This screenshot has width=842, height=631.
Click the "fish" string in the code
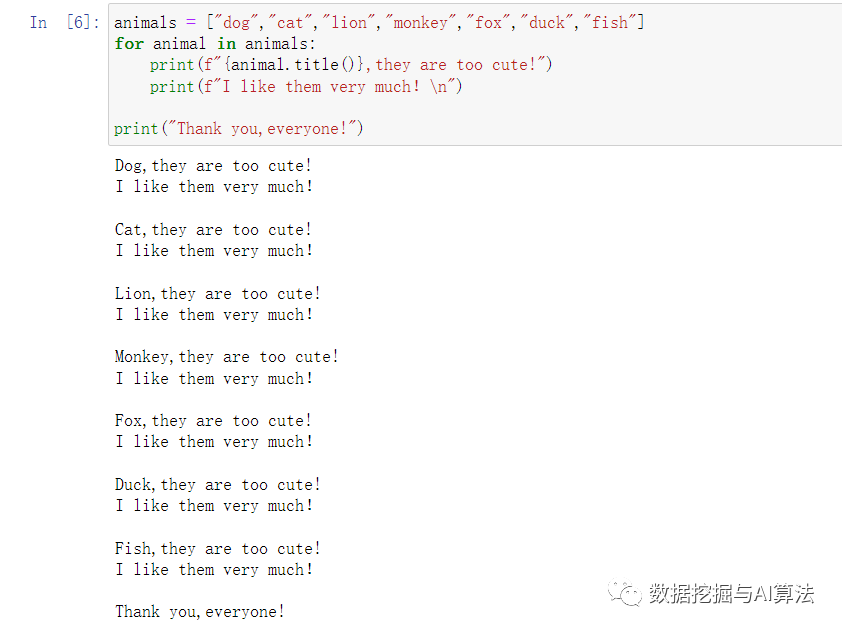pyautogui.click(x=609, y=22)
